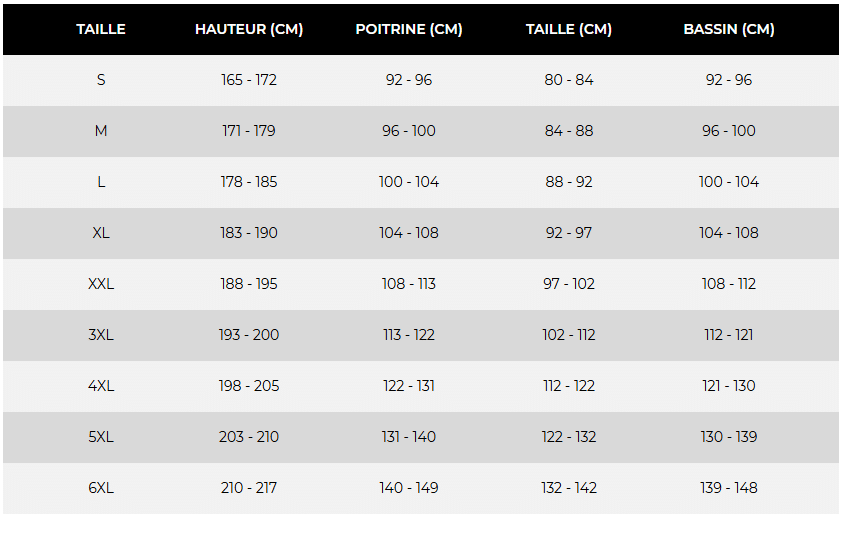Click chest value 104 - 108
This screenshot has height=535, width=845.
pyautogui.click(x=409, y=233)
